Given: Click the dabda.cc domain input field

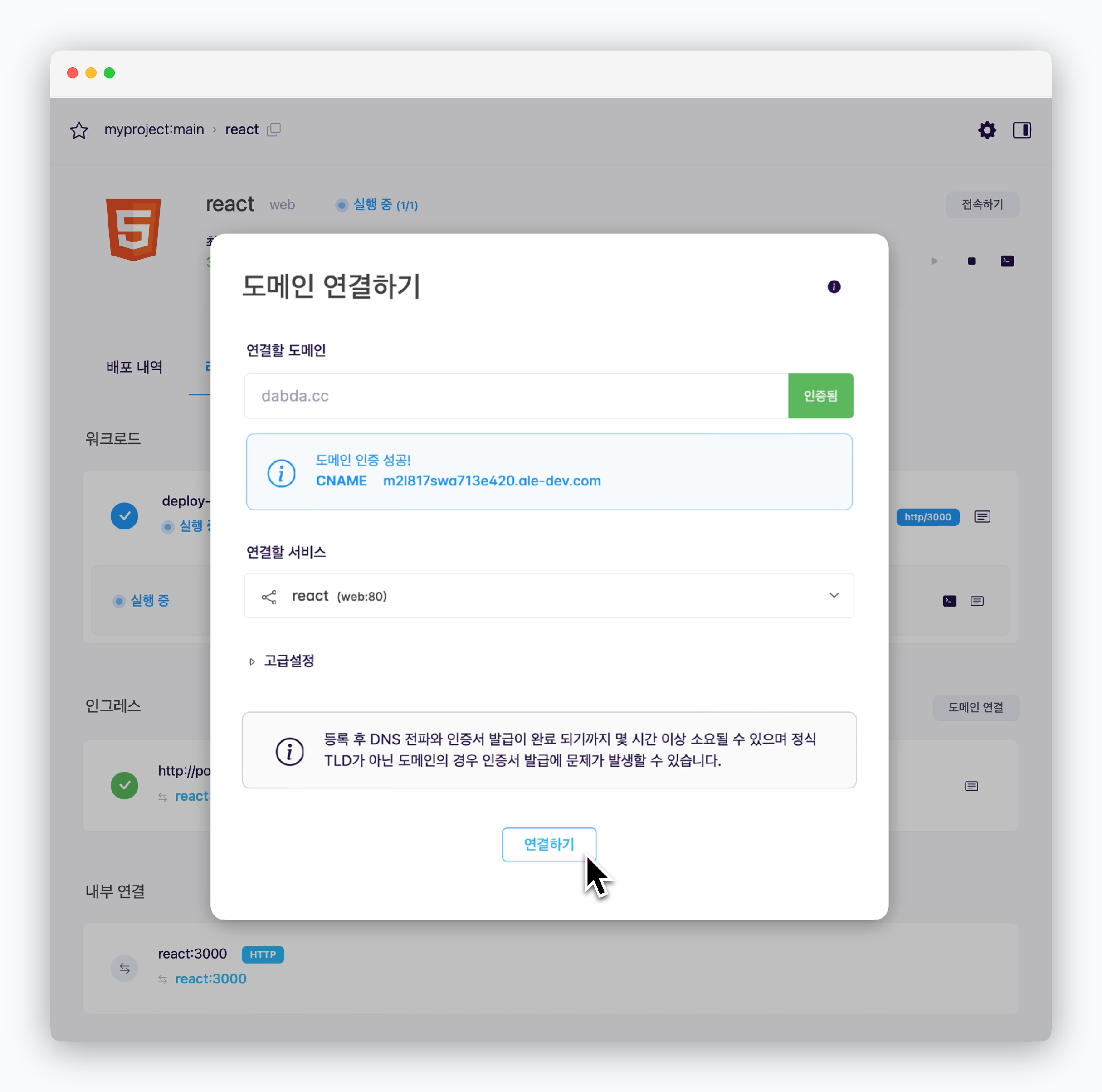Looking at the screenshot, I should tap(516, 396).
